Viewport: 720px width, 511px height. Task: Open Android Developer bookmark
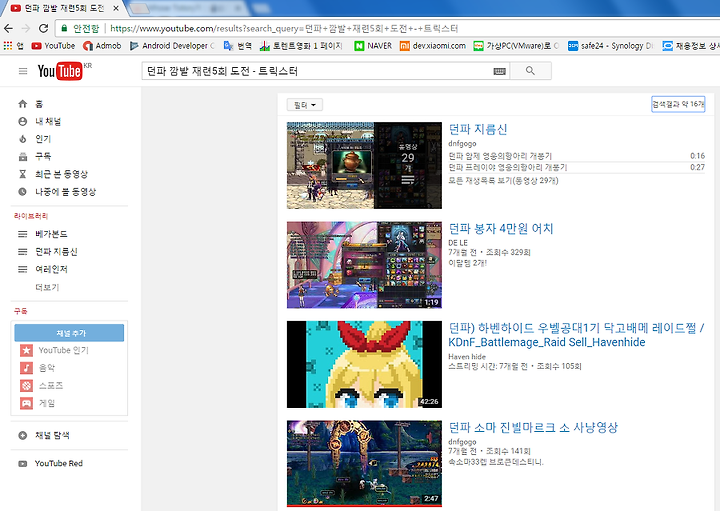(172, 45)
